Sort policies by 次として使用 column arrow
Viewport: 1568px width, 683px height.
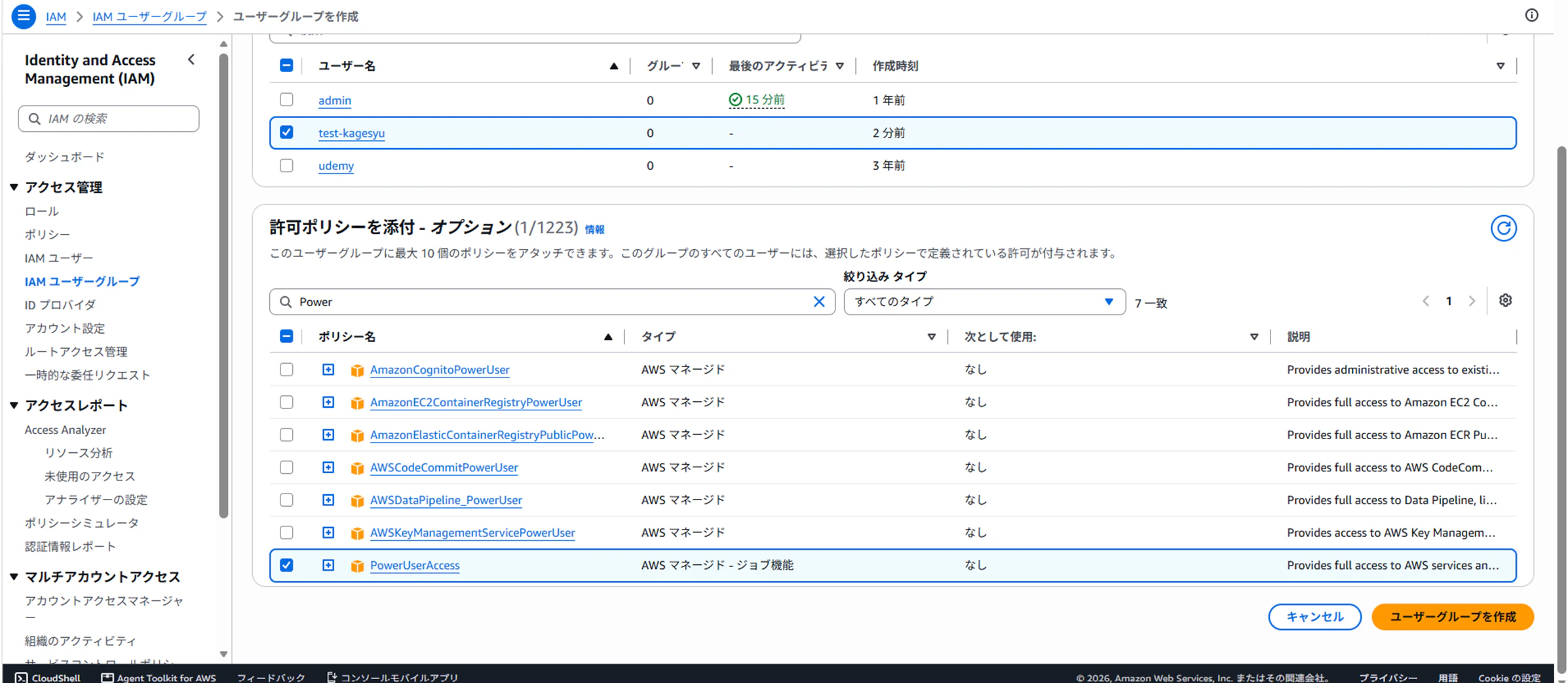1253,337
